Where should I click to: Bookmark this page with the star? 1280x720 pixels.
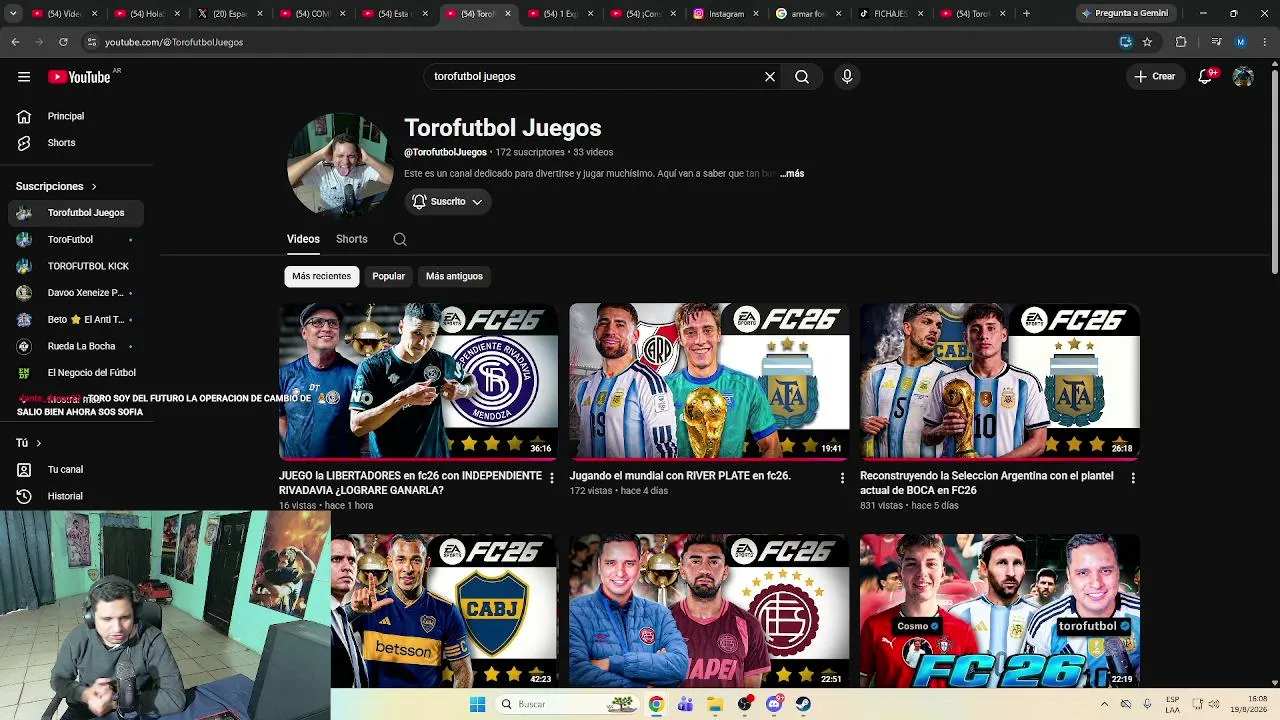[x=1147, y=42]
